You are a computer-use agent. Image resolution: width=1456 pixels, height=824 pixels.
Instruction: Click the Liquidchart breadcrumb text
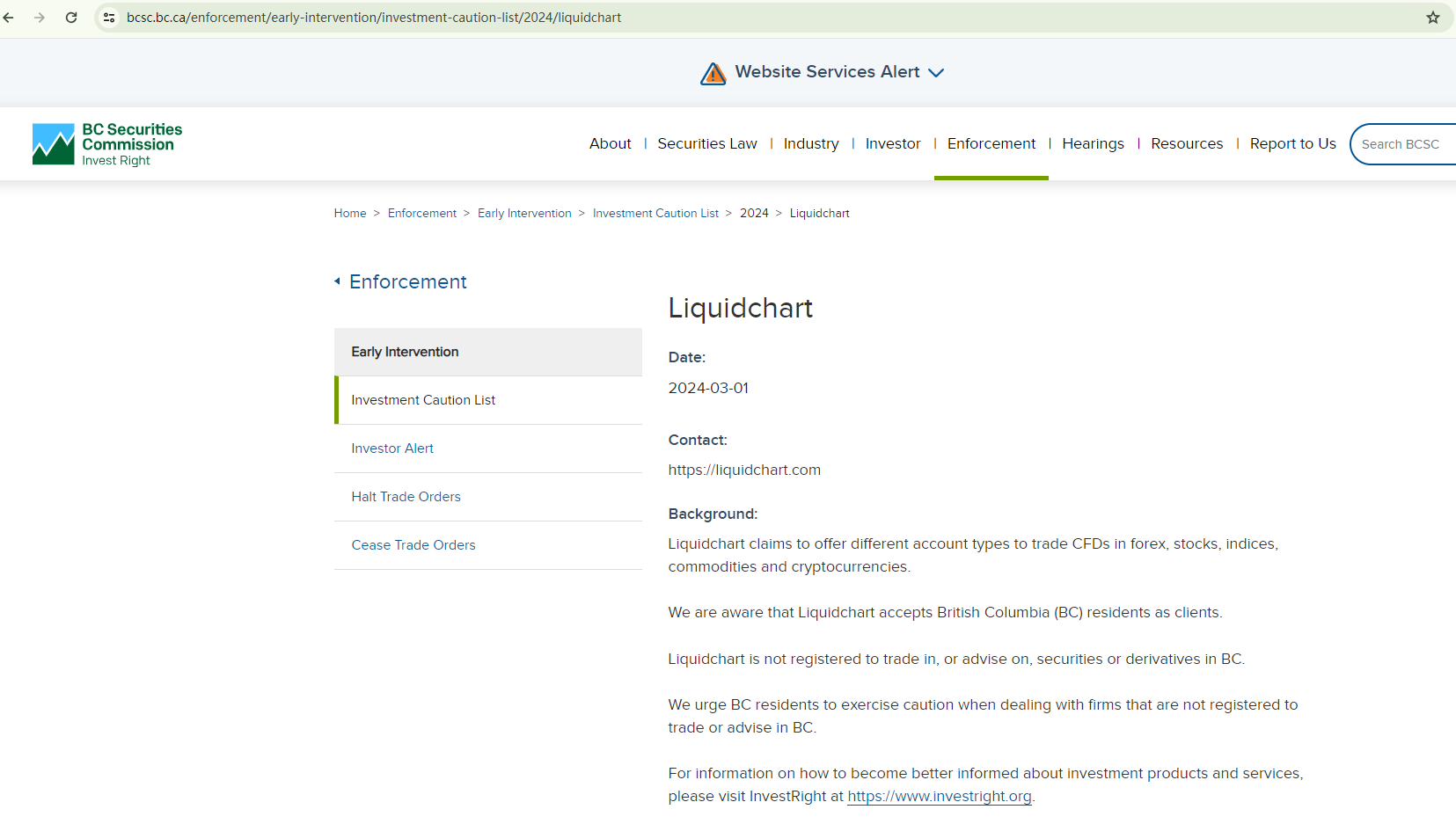tap(820, 214)
